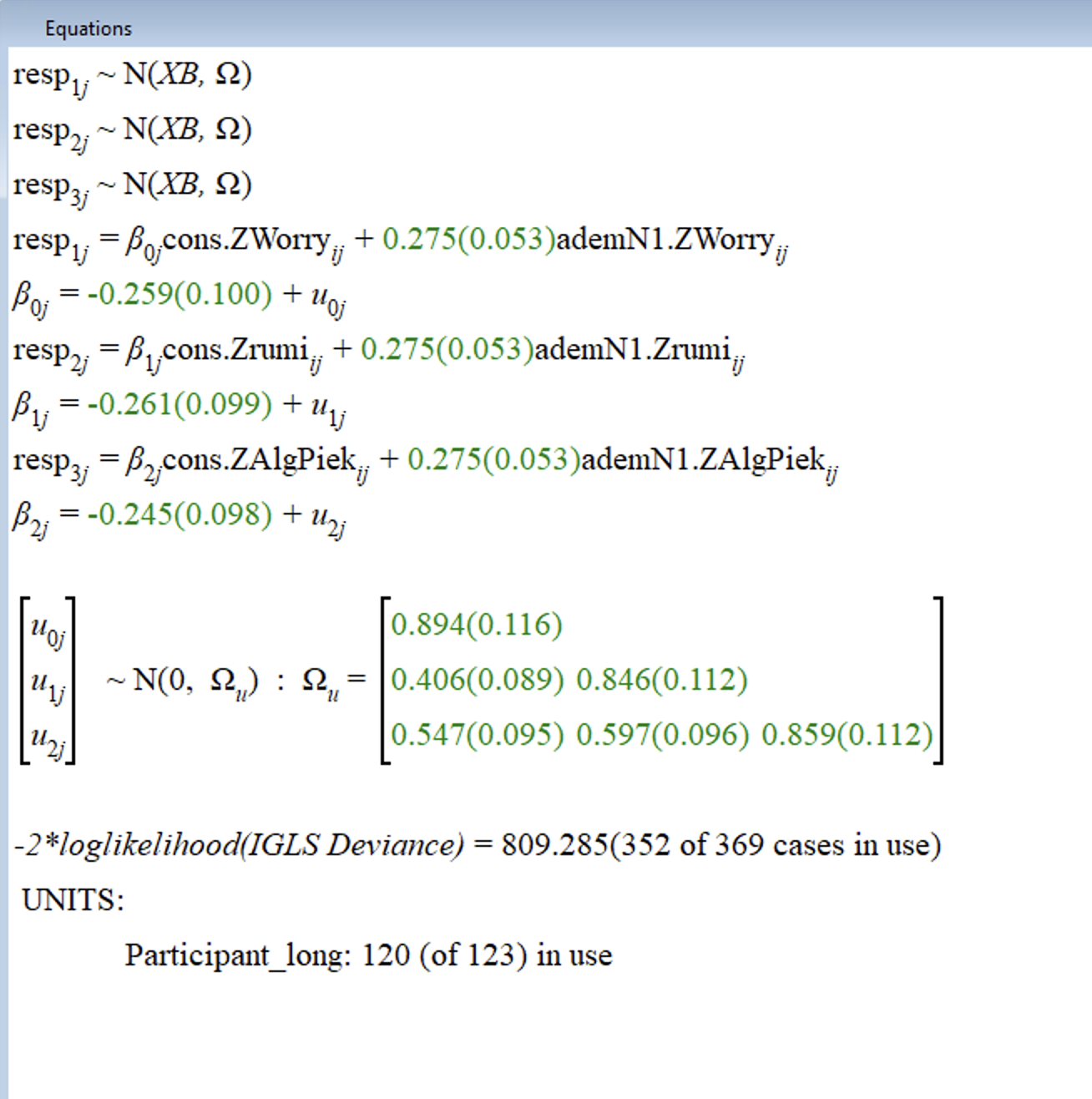
Task: Select variance estimate 0.859(0.112)
Action: tap(847, 735)
